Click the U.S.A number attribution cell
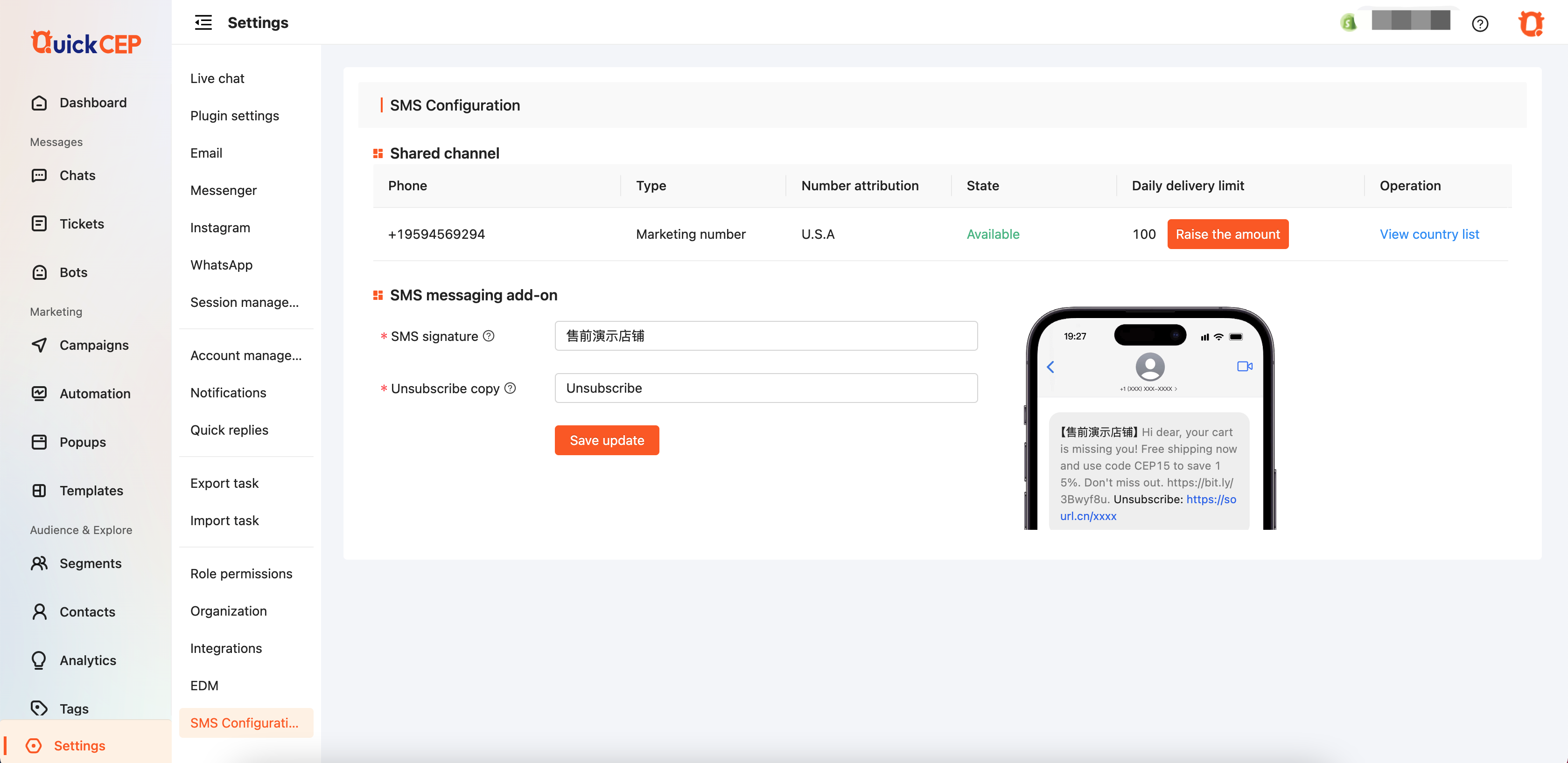This screenshot has width=1568, height=763. pos(818,234)
